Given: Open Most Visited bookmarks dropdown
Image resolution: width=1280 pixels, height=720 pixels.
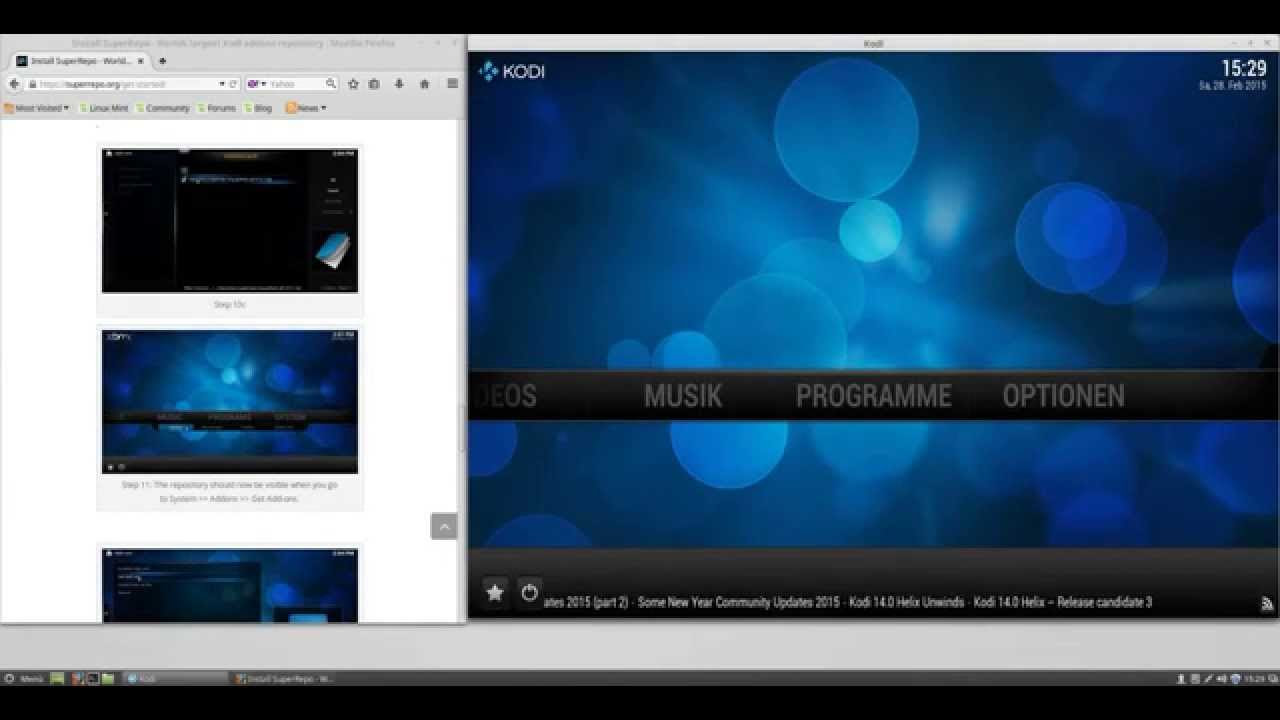Looking at the screenshot, I should pyautogui.click(x=37, y=108).
